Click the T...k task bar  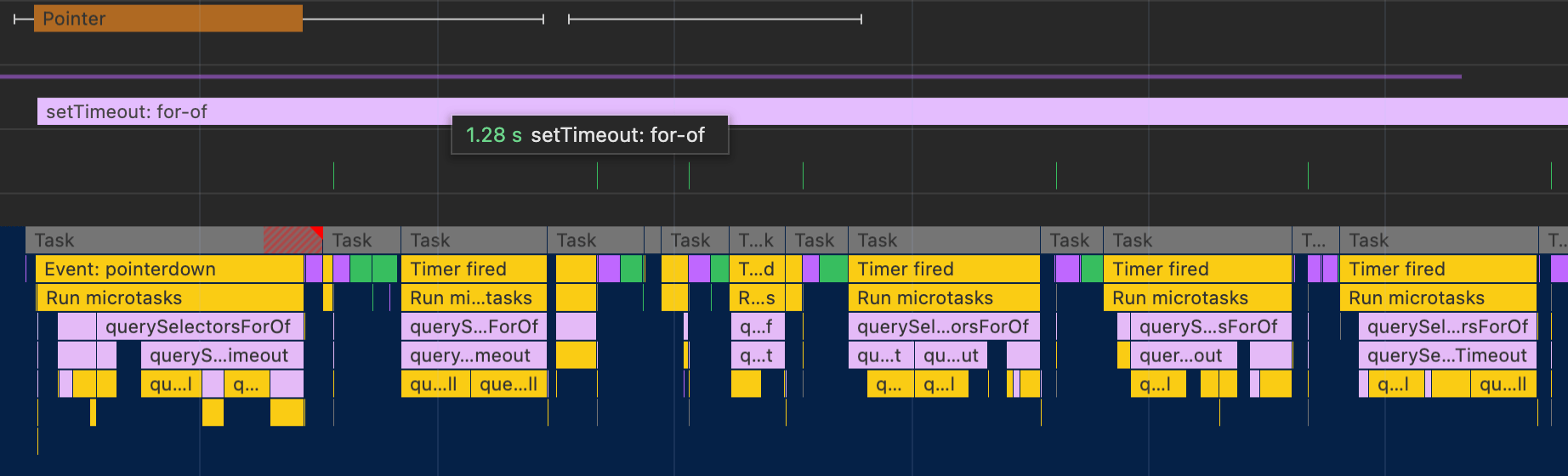(x=756, y=241)
